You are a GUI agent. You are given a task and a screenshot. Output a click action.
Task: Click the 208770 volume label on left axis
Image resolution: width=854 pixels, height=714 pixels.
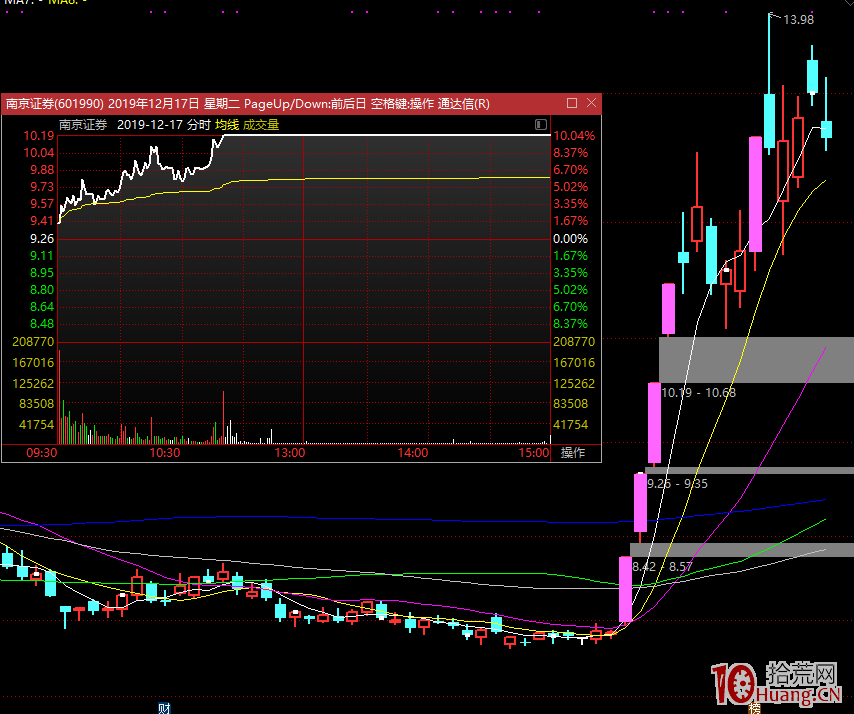pos(33,341)
